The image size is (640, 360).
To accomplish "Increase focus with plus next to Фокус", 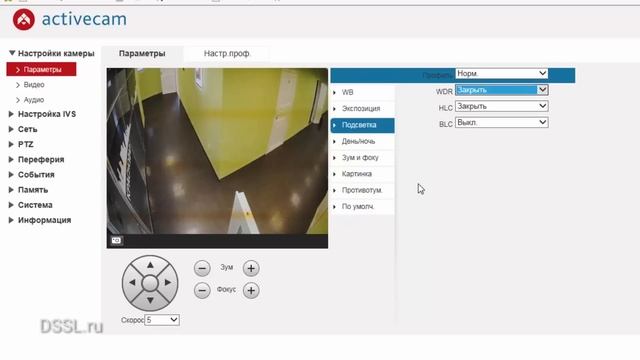I will click(251, 290).
